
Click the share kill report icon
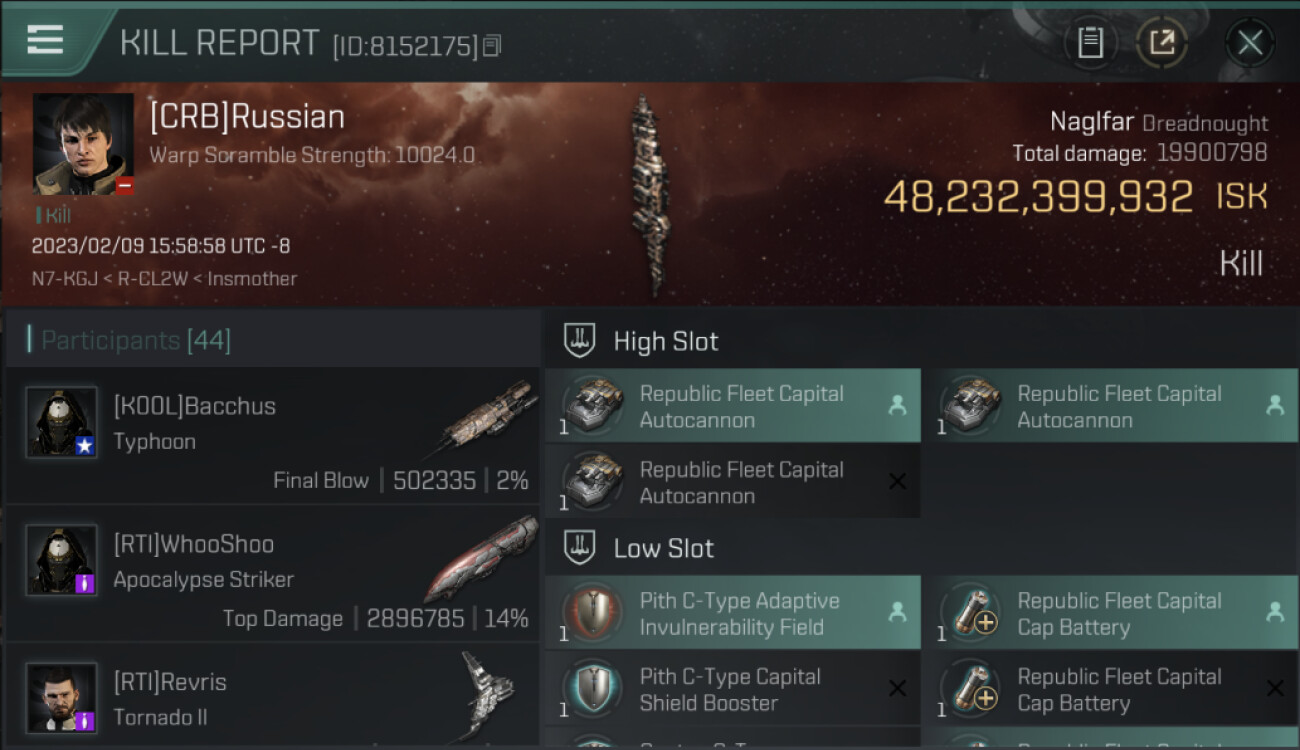pyautogui.click(x=1161, y=43)
